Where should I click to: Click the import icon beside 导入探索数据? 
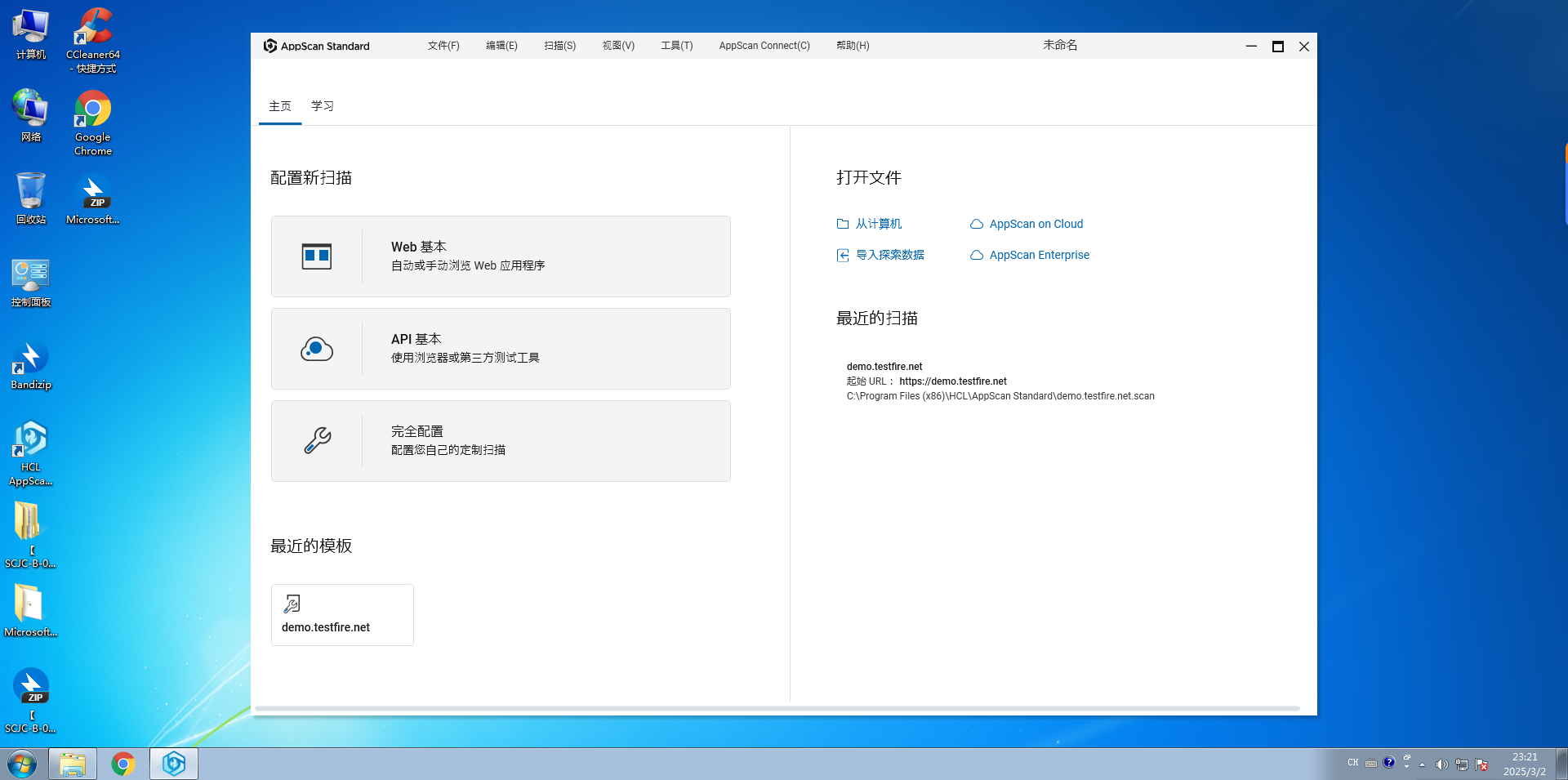[x=843, y=255]
